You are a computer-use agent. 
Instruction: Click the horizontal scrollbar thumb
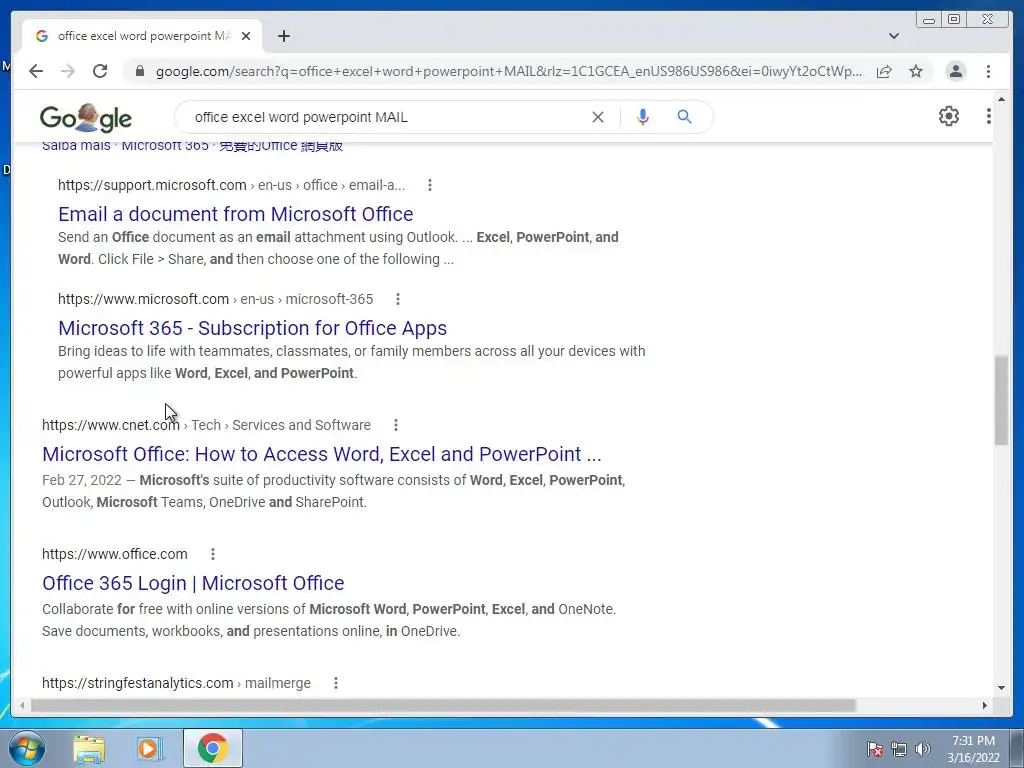coord(443,705)
